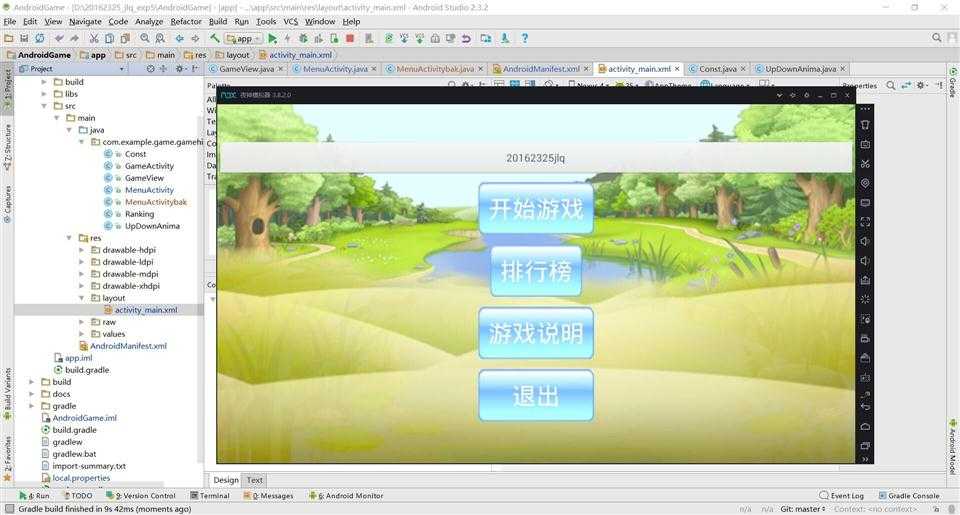
Task: Open the Build menu
Action: click(218, 21)
